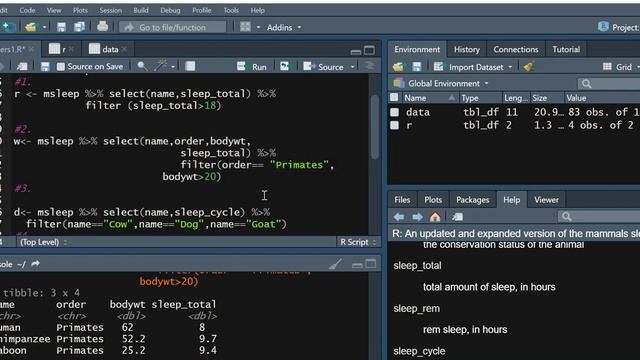The height and width of the screenshot is (360, 640).
Task: Click the Run button
Action: [x=252, y=67]
